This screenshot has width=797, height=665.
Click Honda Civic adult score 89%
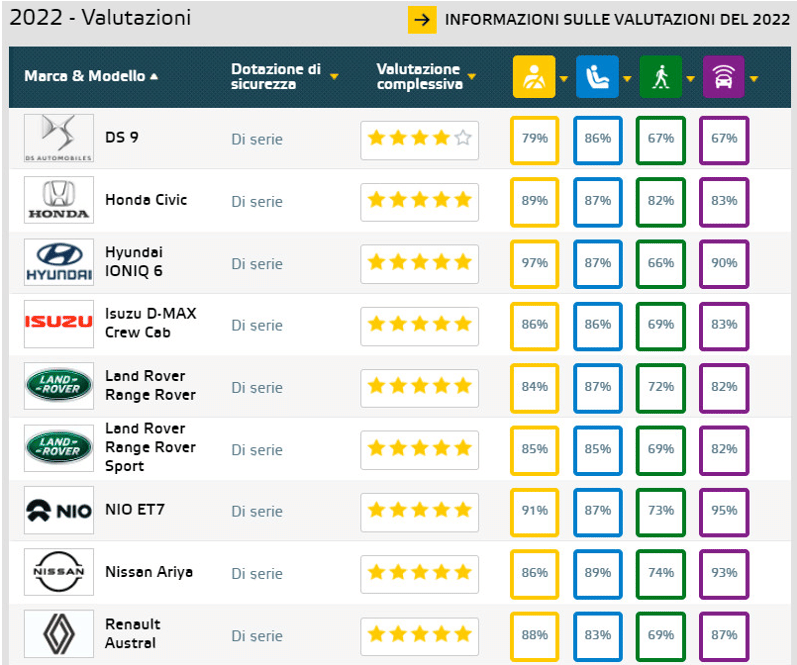(x=535, y=202)
